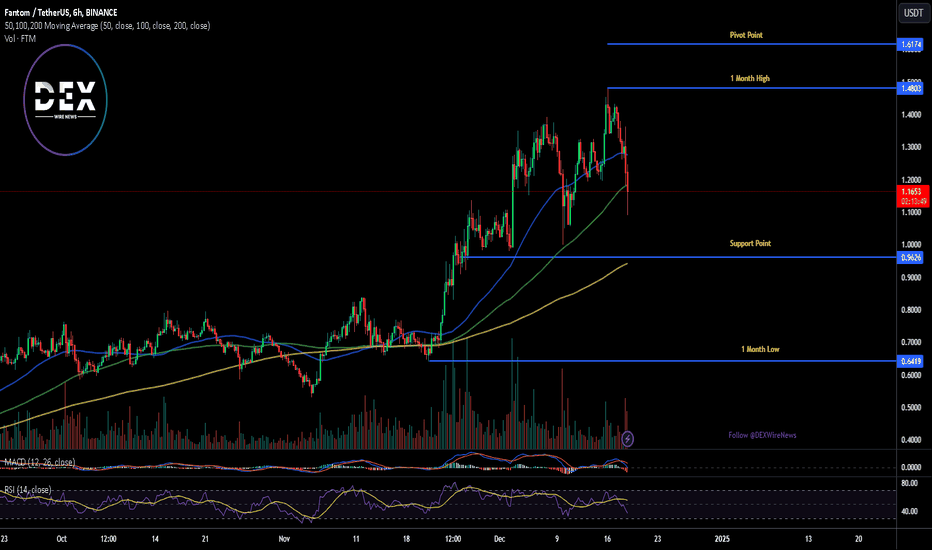932x550 pixels.
Task: Click the RSI (14, close) label
Action: tap(27, 490)
